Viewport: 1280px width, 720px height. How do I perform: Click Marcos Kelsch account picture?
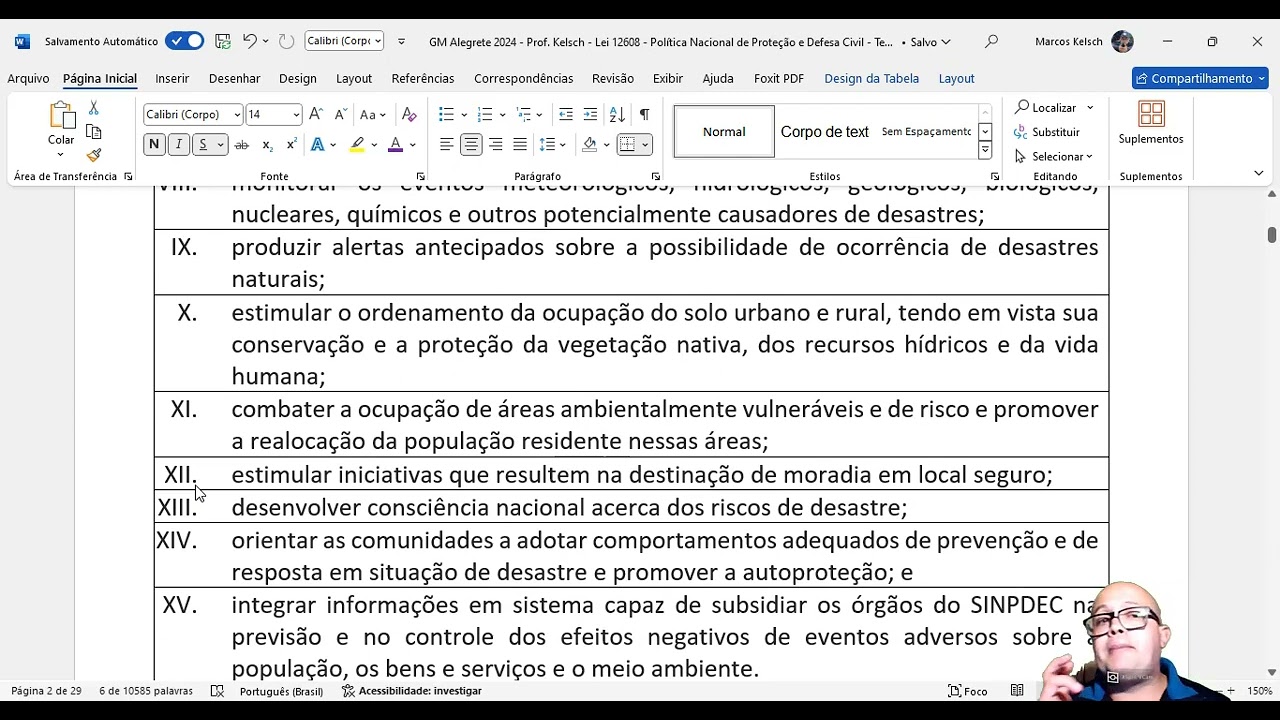[1122, 41]
